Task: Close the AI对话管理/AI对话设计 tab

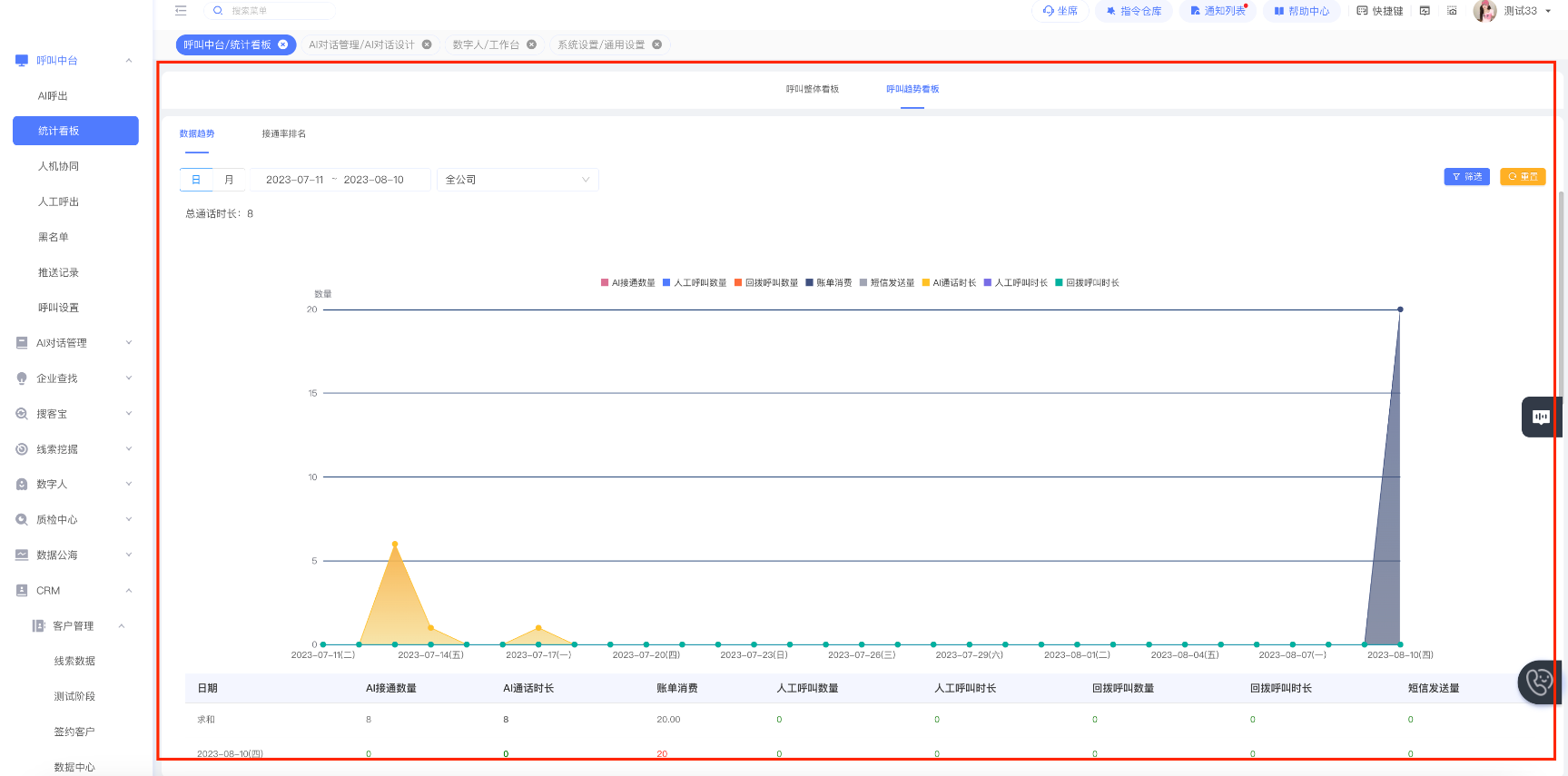Action: [x=427, y=44]
